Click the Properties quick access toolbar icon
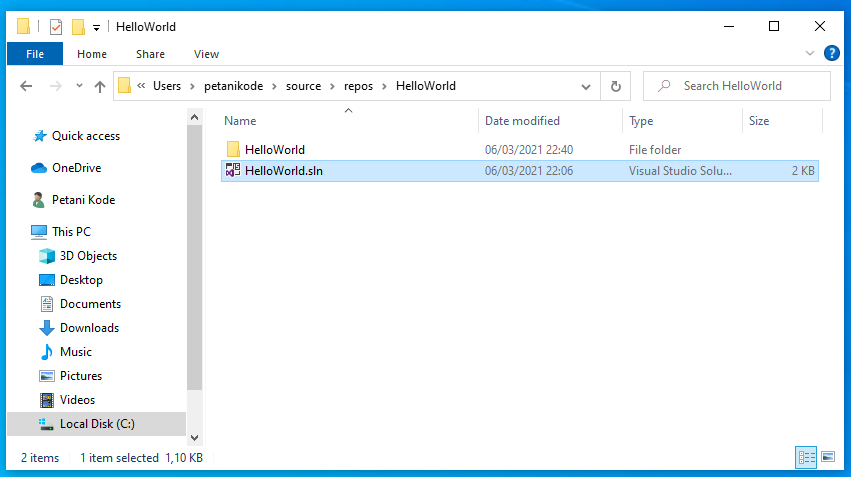The width and height of the screenshot is (851, 477). [x=56, y=27]
